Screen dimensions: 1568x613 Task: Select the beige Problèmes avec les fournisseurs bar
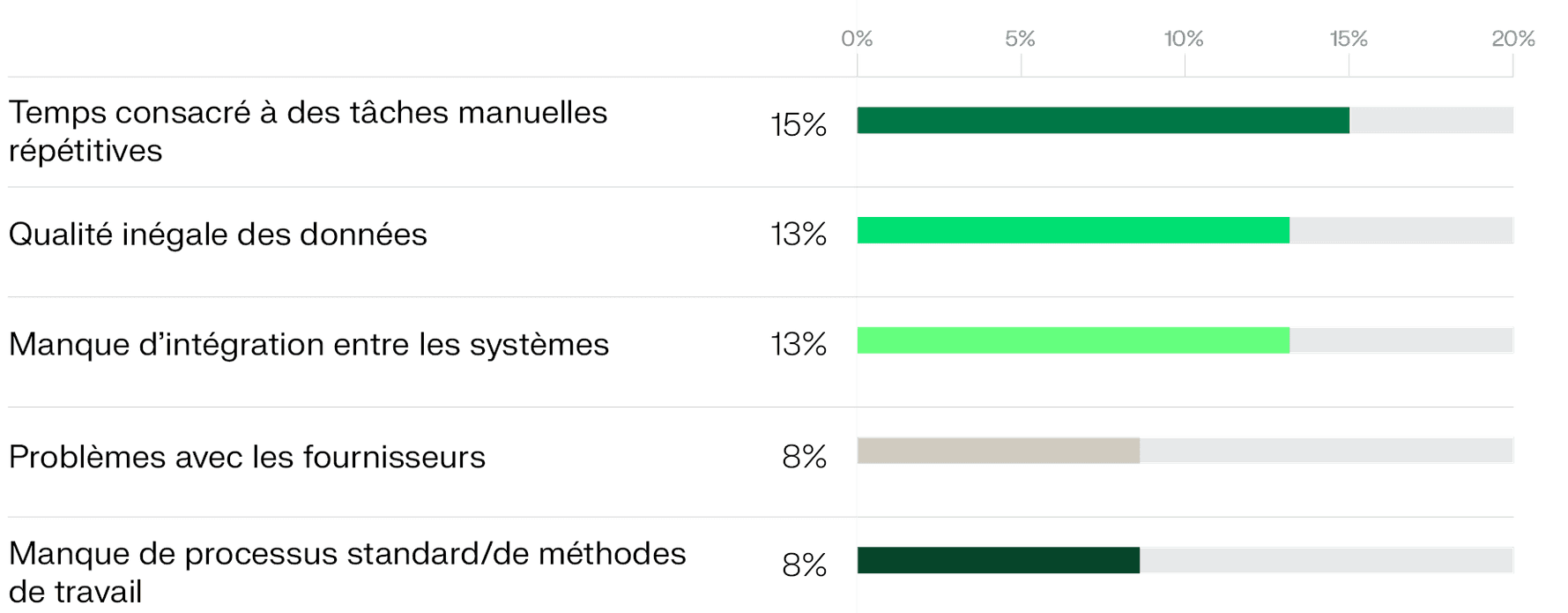tap(999, 451)
